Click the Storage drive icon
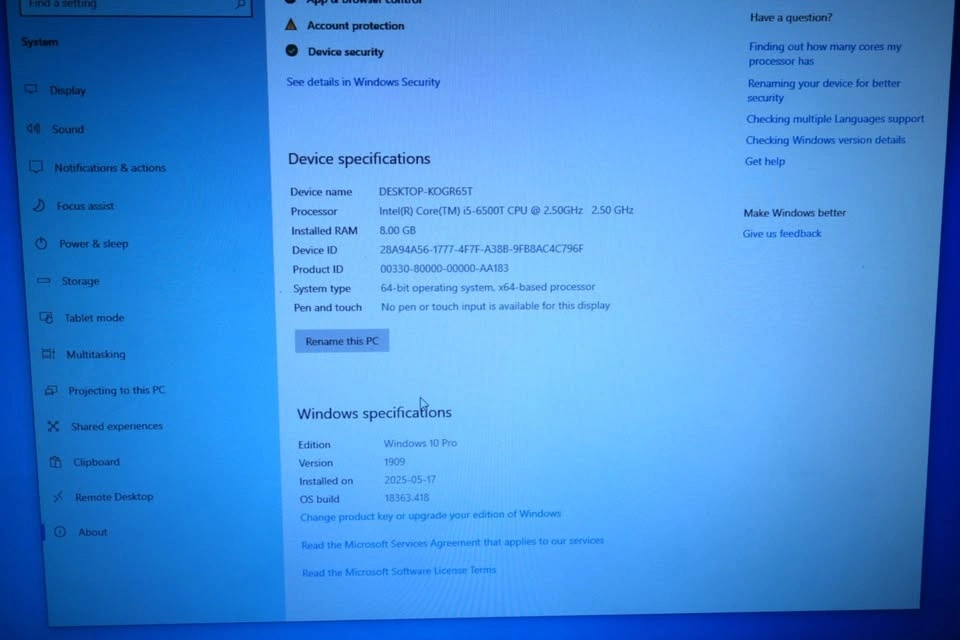The width and height of the screenshot is (960, 640). point(44,281)
